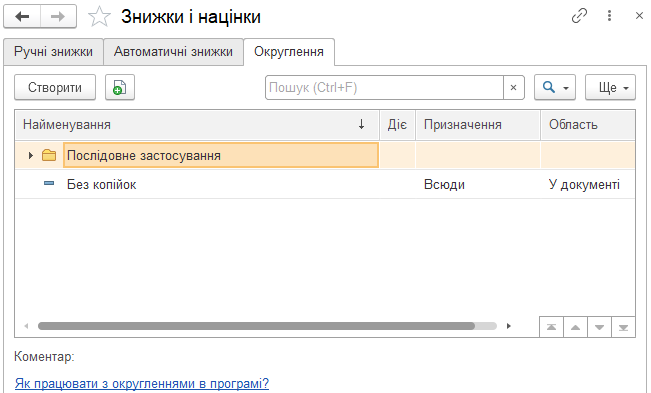Screen dimensions: 651x393
Task: Open the Як працювати з округленнями link
Action: [x=142, y=383]
